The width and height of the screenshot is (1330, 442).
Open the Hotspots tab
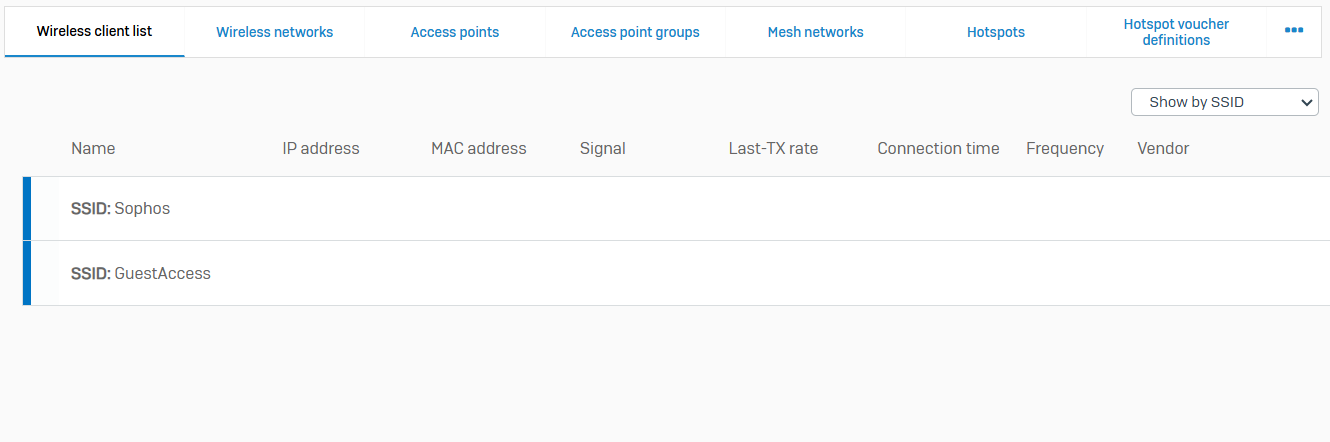(x=995, y=32)
